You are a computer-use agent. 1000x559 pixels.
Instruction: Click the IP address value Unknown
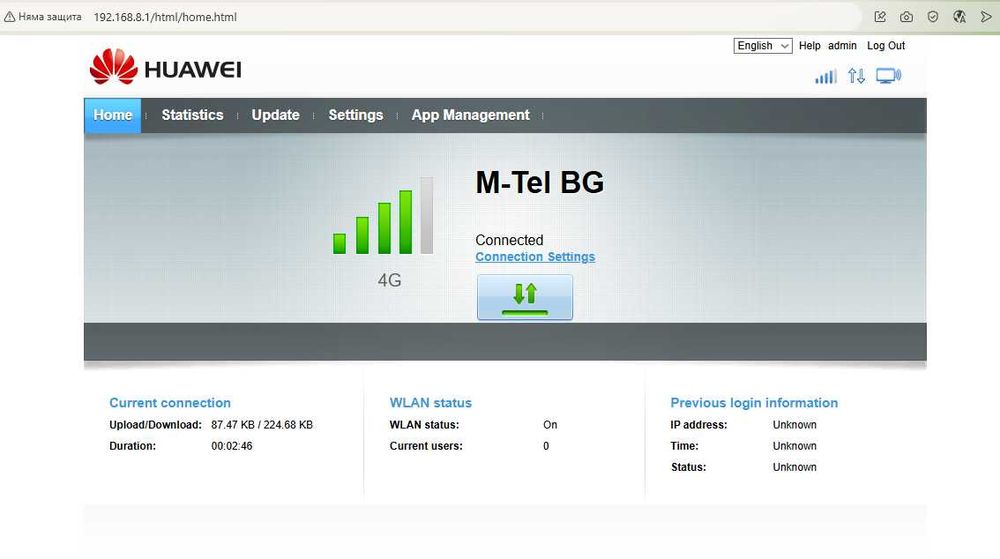click(x=795, y=425)
